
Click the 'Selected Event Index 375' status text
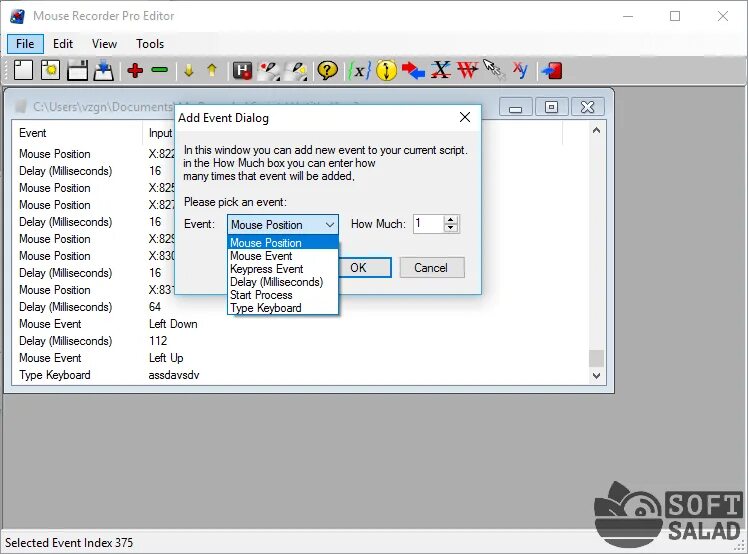[69, 543]
